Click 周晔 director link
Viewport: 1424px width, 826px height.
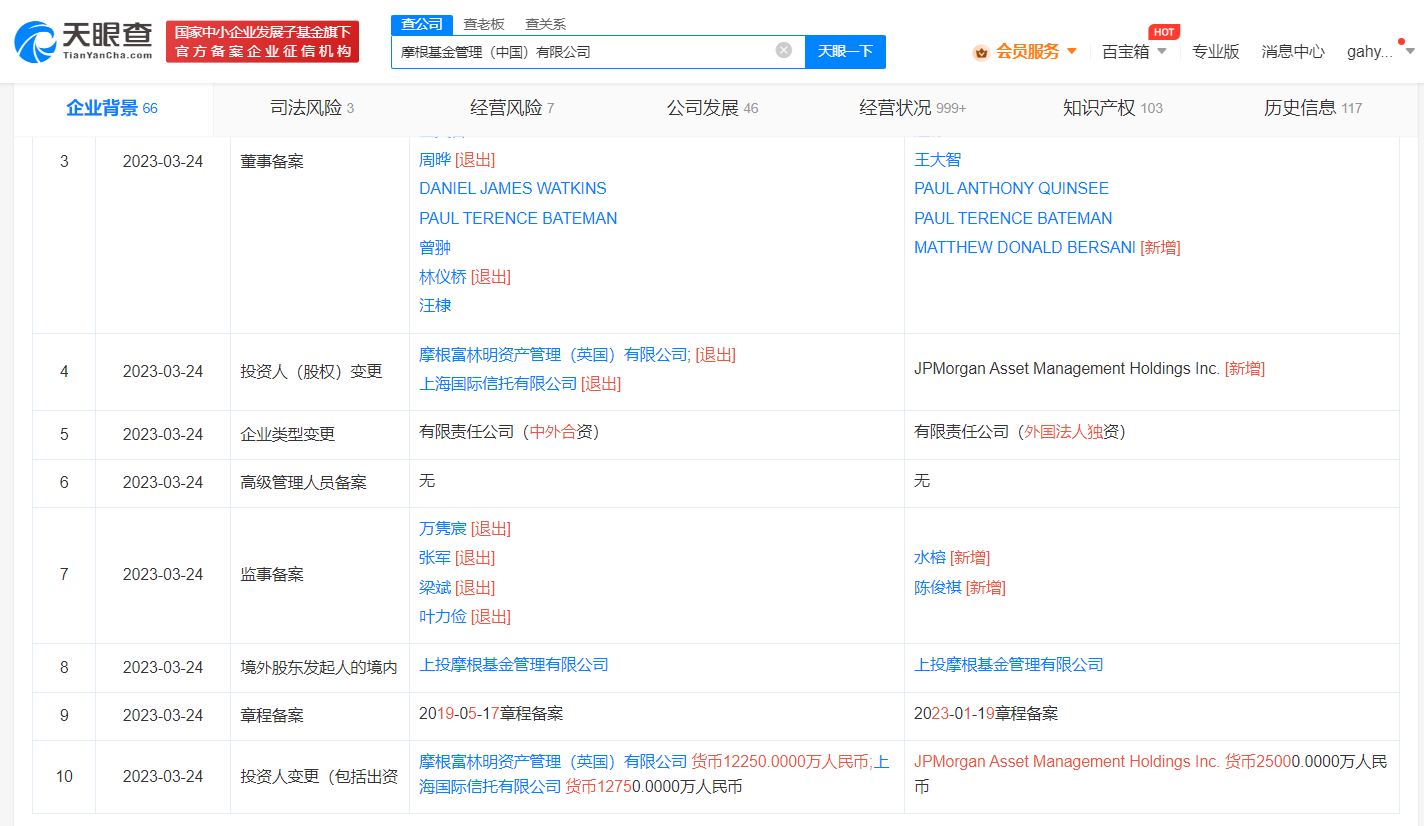(x=435, y=160)
